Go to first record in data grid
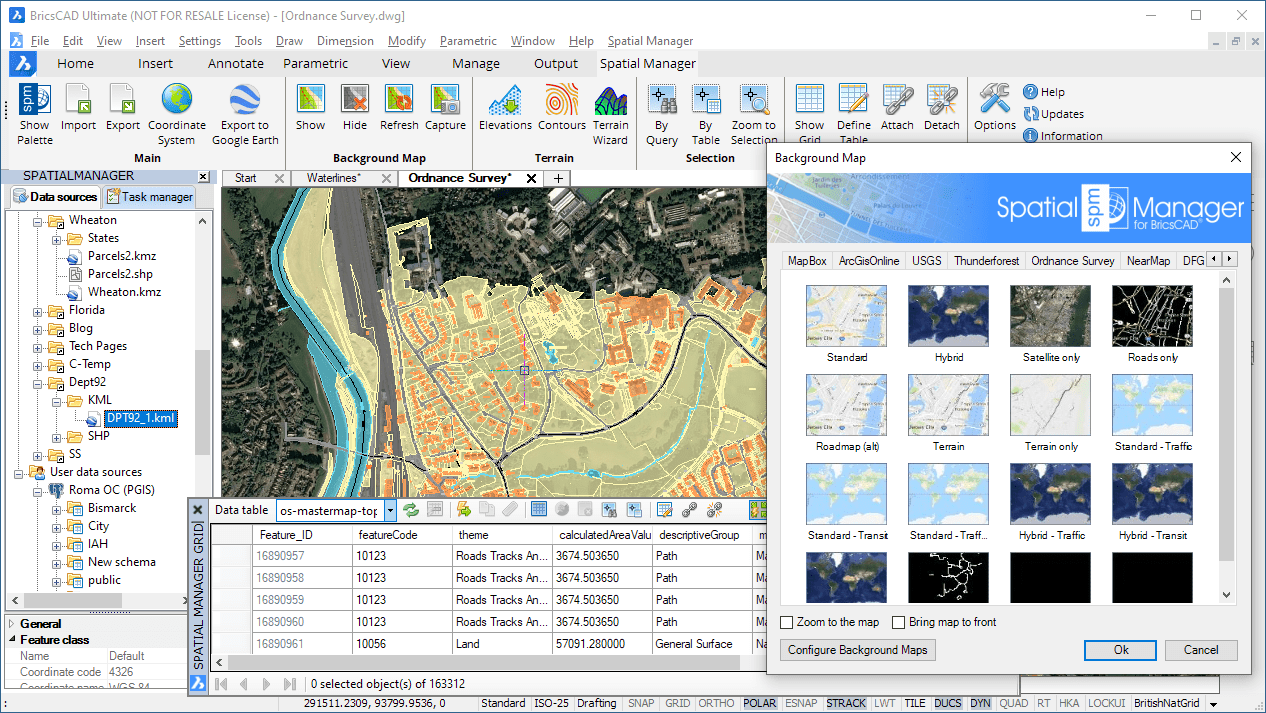 (x=221, y=684)
